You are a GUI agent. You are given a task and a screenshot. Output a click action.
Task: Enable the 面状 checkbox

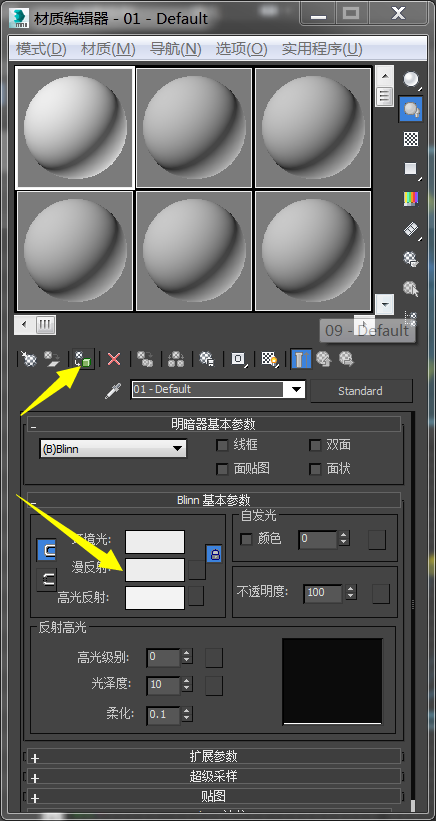(315, 469)
